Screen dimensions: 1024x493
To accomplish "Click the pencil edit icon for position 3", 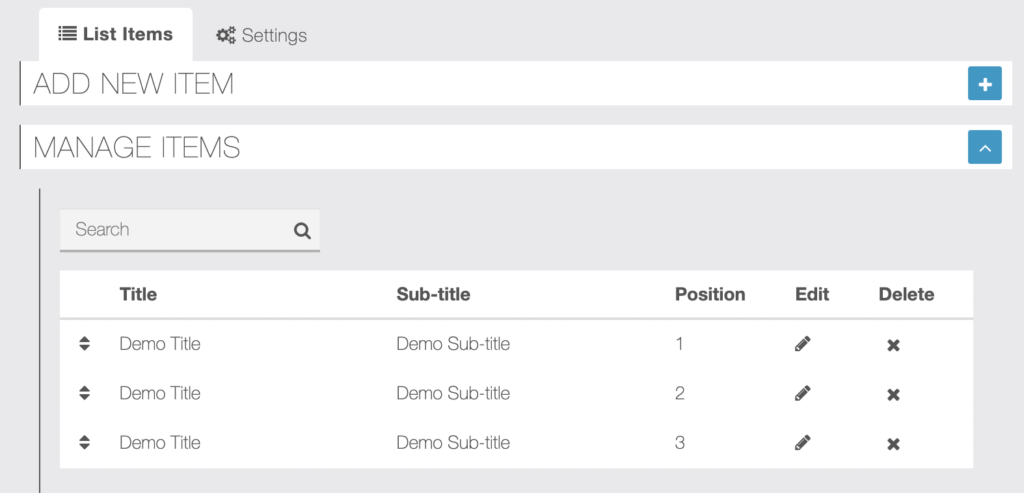I will click(803, 443).
